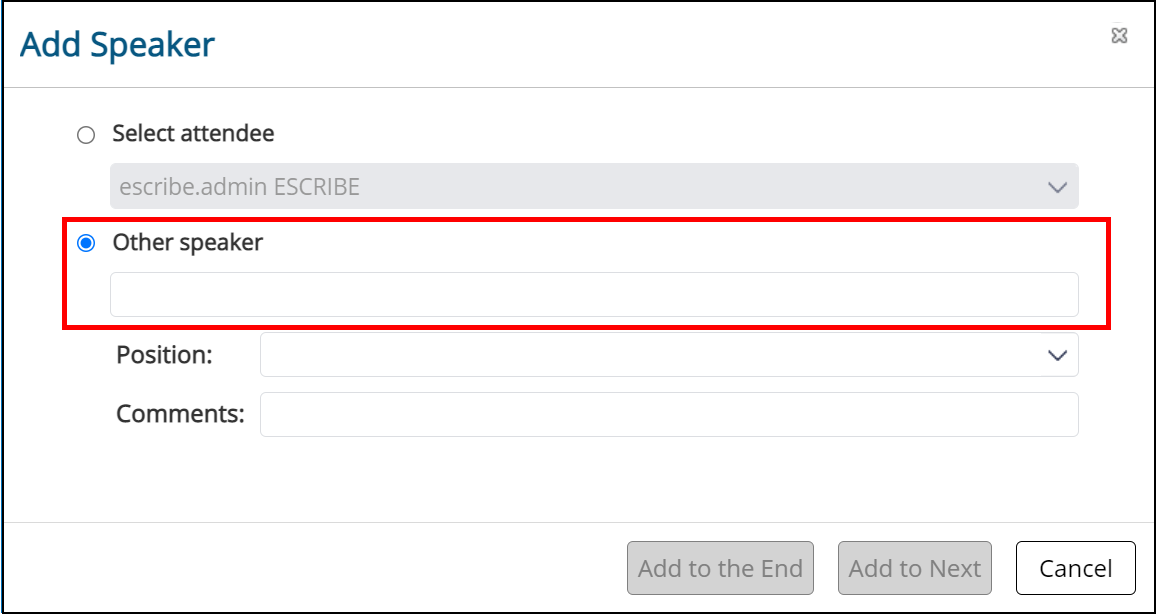
Task: Cancel adding a speaker
Action: point(1076,568)
